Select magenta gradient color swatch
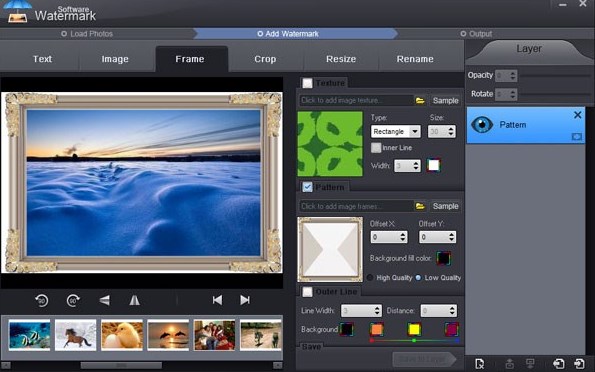595x372 pixels. [452, 329]
